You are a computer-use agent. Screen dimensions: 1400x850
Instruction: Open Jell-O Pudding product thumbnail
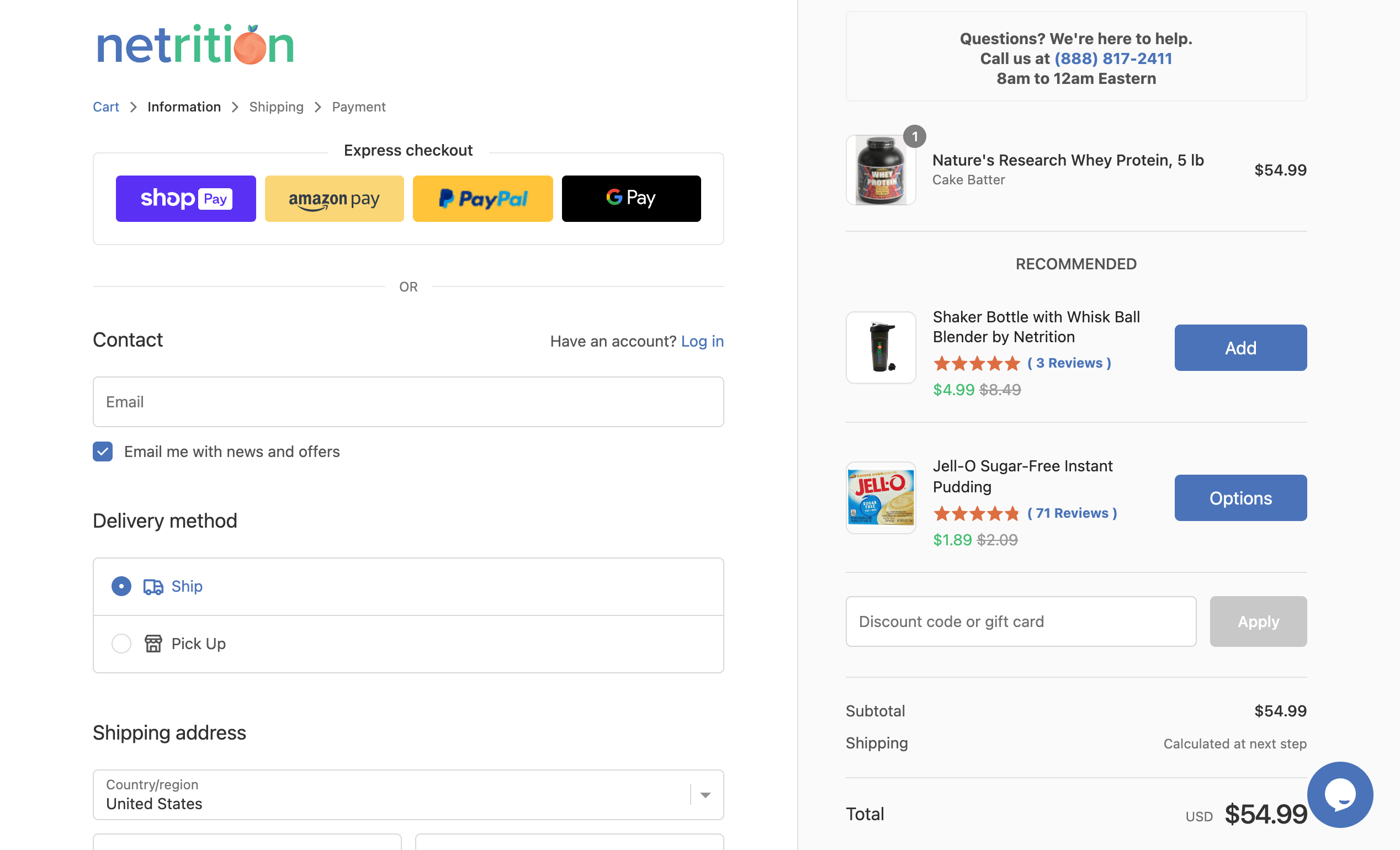coord(881,497)
